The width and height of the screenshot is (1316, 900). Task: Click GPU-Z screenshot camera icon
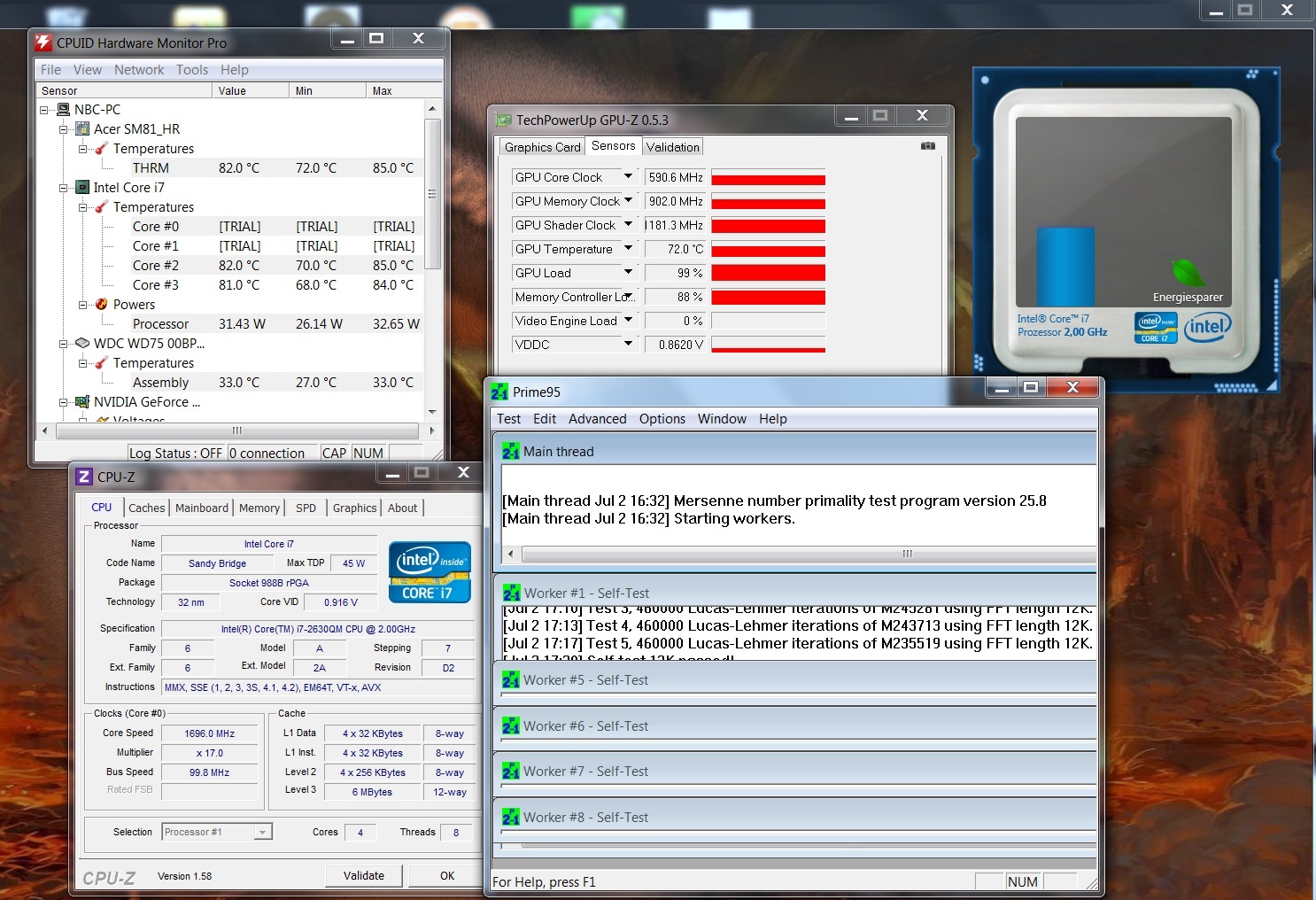(x=927, y=146)
